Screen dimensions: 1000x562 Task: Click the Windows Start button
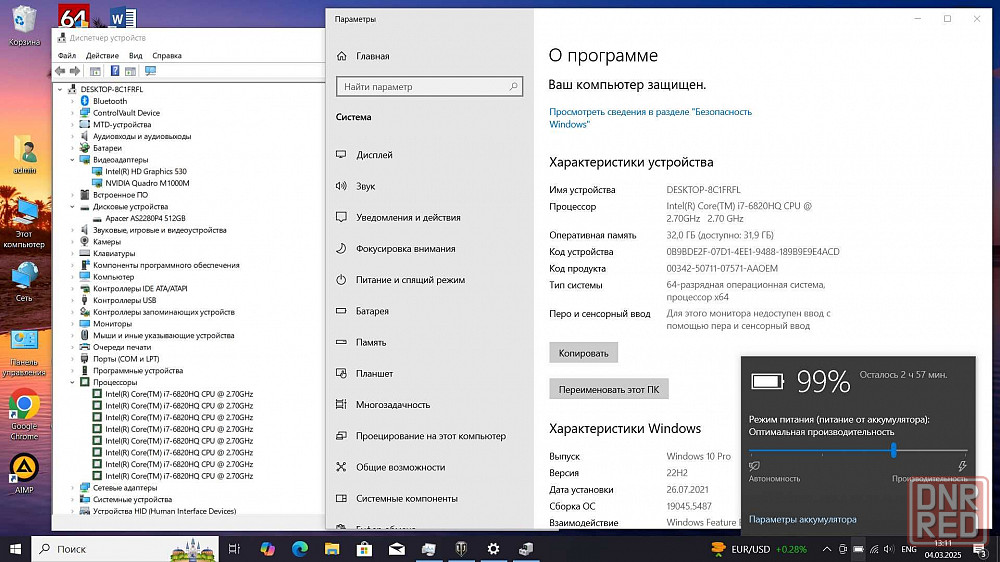tap(15, 549)
